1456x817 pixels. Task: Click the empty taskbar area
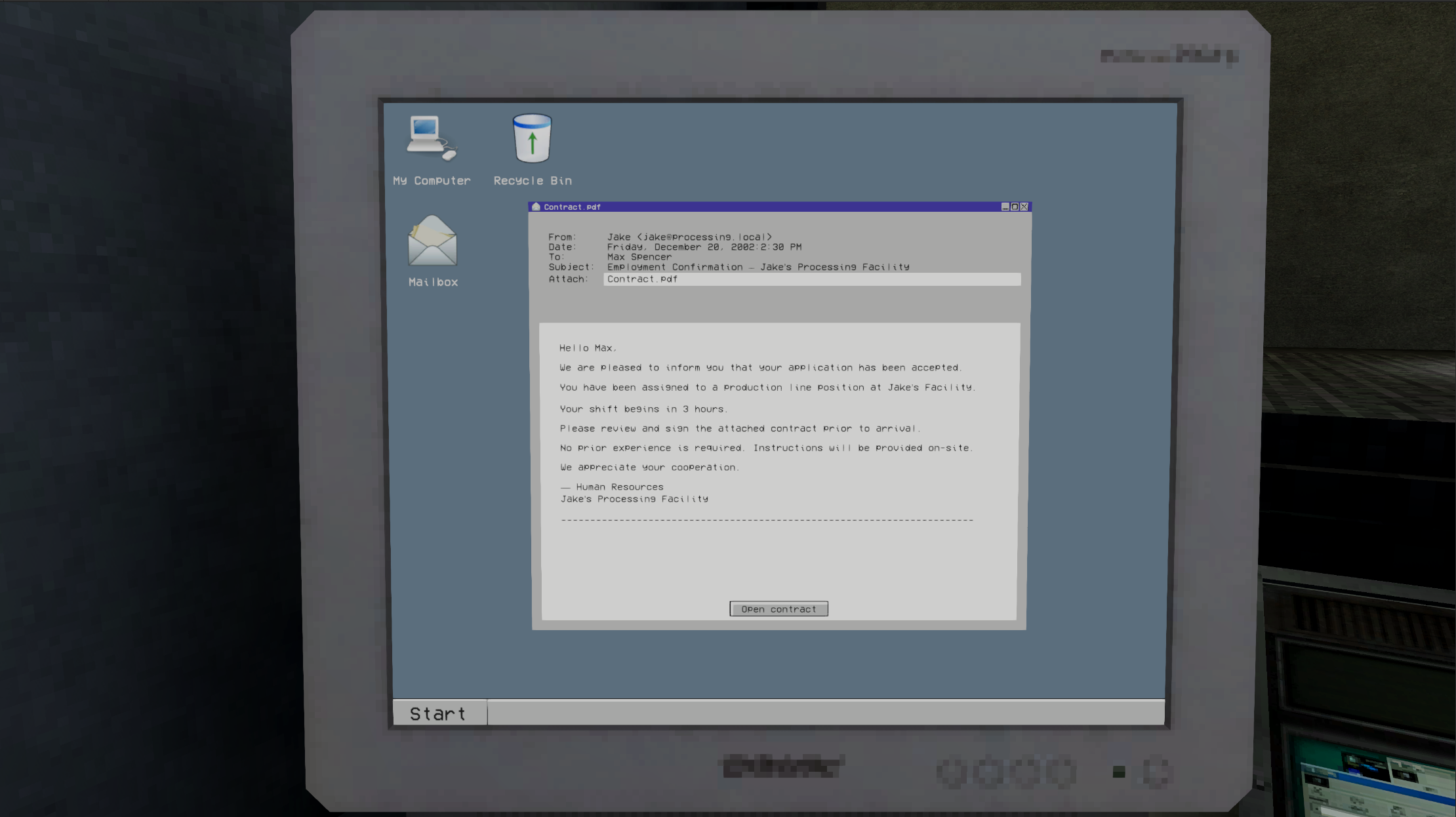pos(825,713)
